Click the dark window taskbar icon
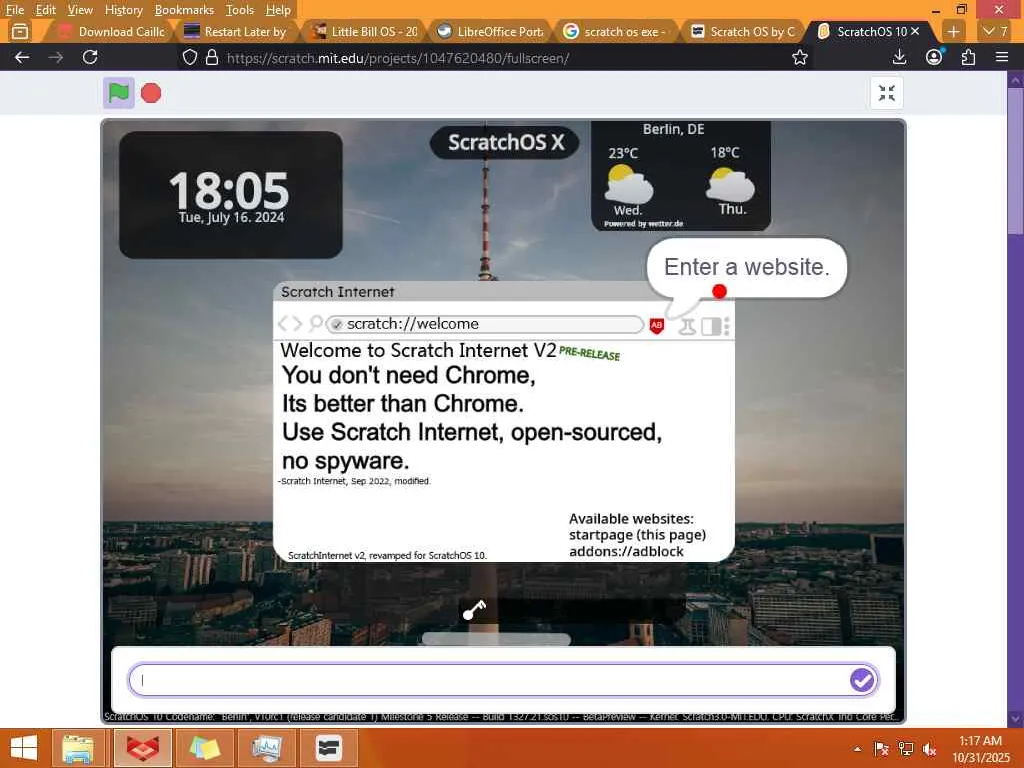 (328, 748)
